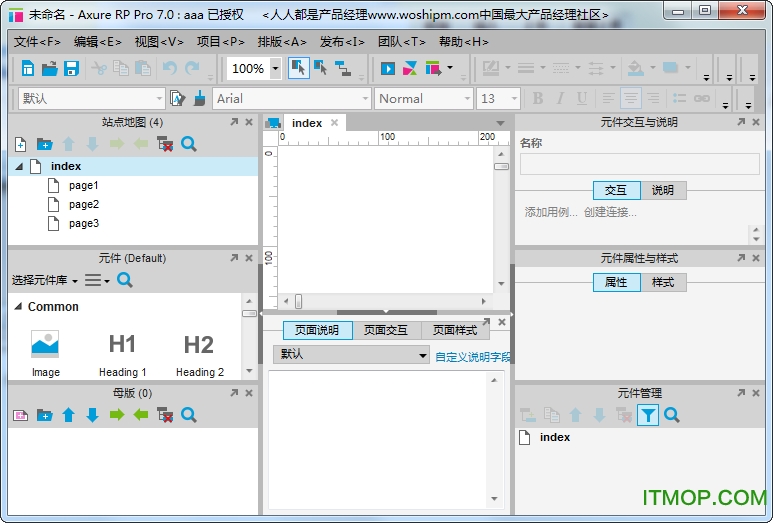This screenshot has width=773, height=523.
Task: Collapse the index tree node
Action: (x=19, y=167)
